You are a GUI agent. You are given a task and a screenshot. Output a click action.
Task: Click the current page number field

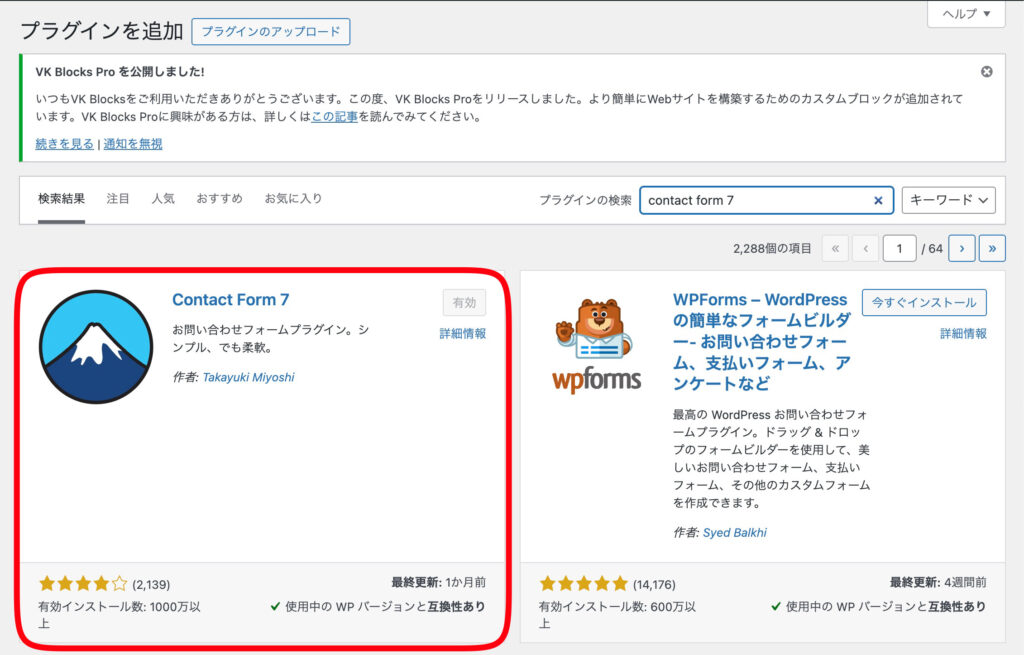click(x=899, y=248)
